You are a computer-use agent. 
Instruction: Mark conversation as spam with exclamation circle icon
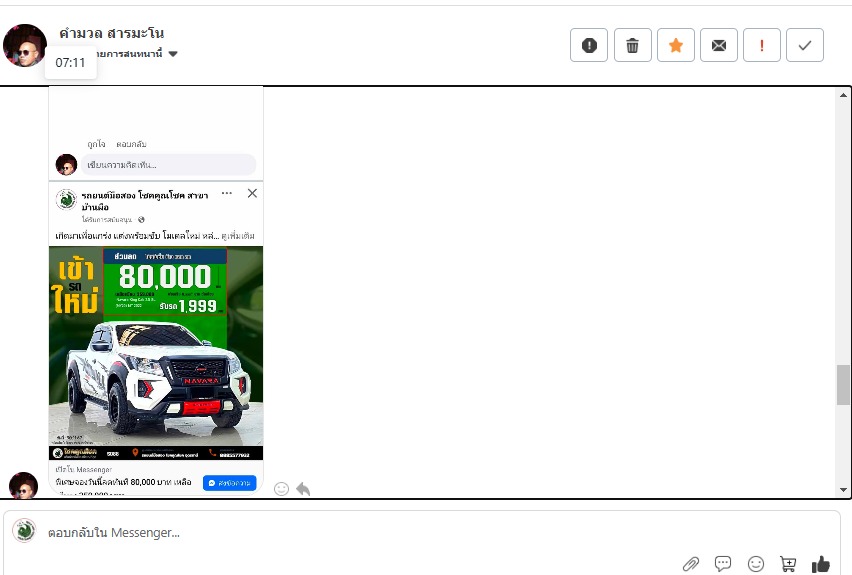point(589,45)
